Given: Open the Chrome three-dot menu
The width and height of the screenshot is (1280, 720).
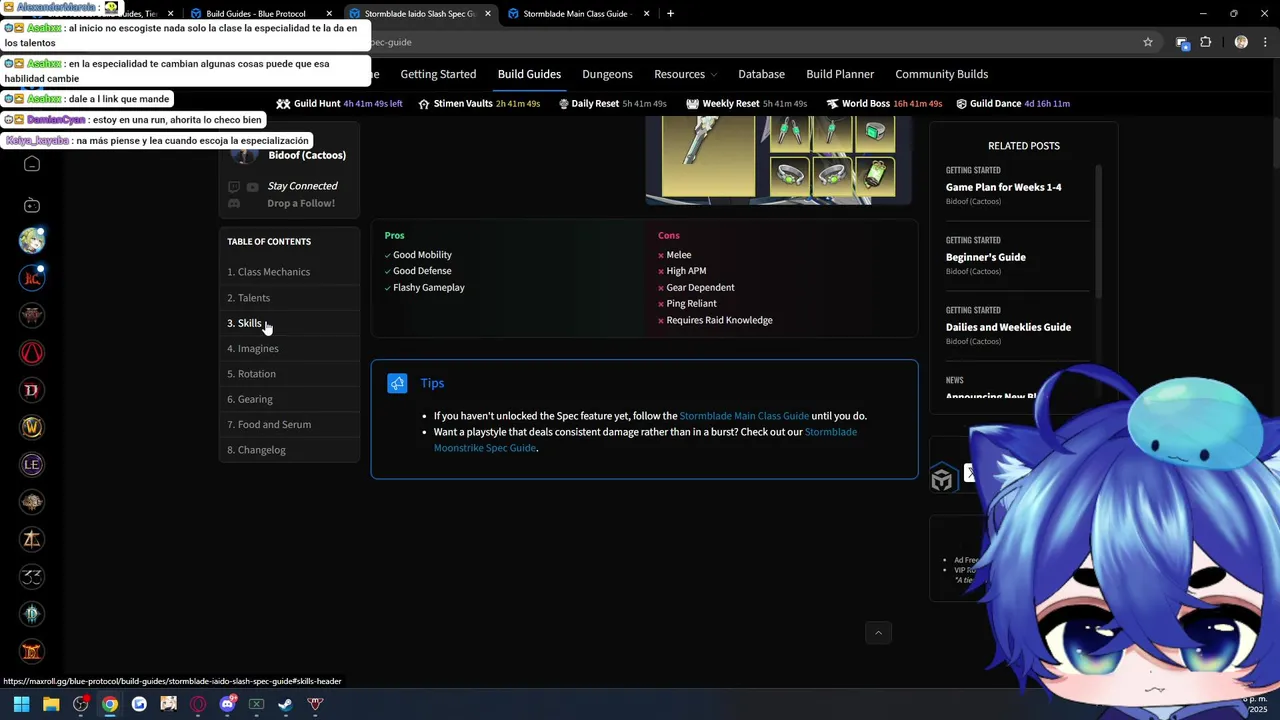Looking at the screenshot, I should point(1264,42).
